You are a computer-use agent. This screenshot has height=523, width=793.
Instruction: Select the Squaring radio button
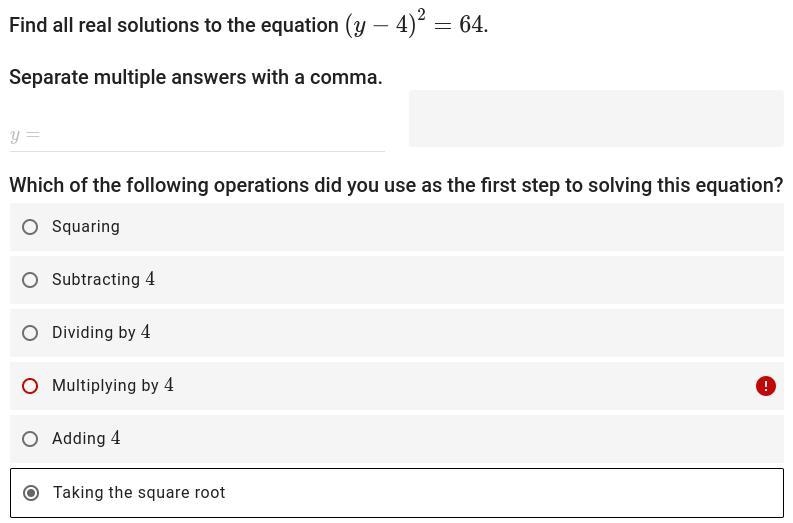(30, 227)
